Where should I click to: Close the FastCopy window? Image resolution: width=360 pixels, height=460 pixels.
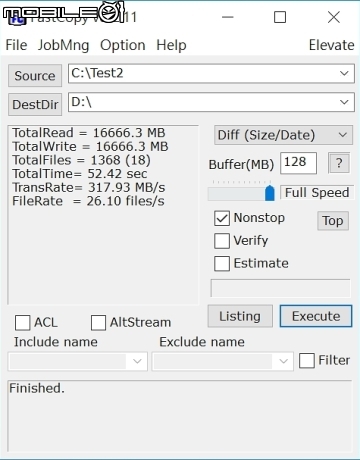[x=334, y=17]
